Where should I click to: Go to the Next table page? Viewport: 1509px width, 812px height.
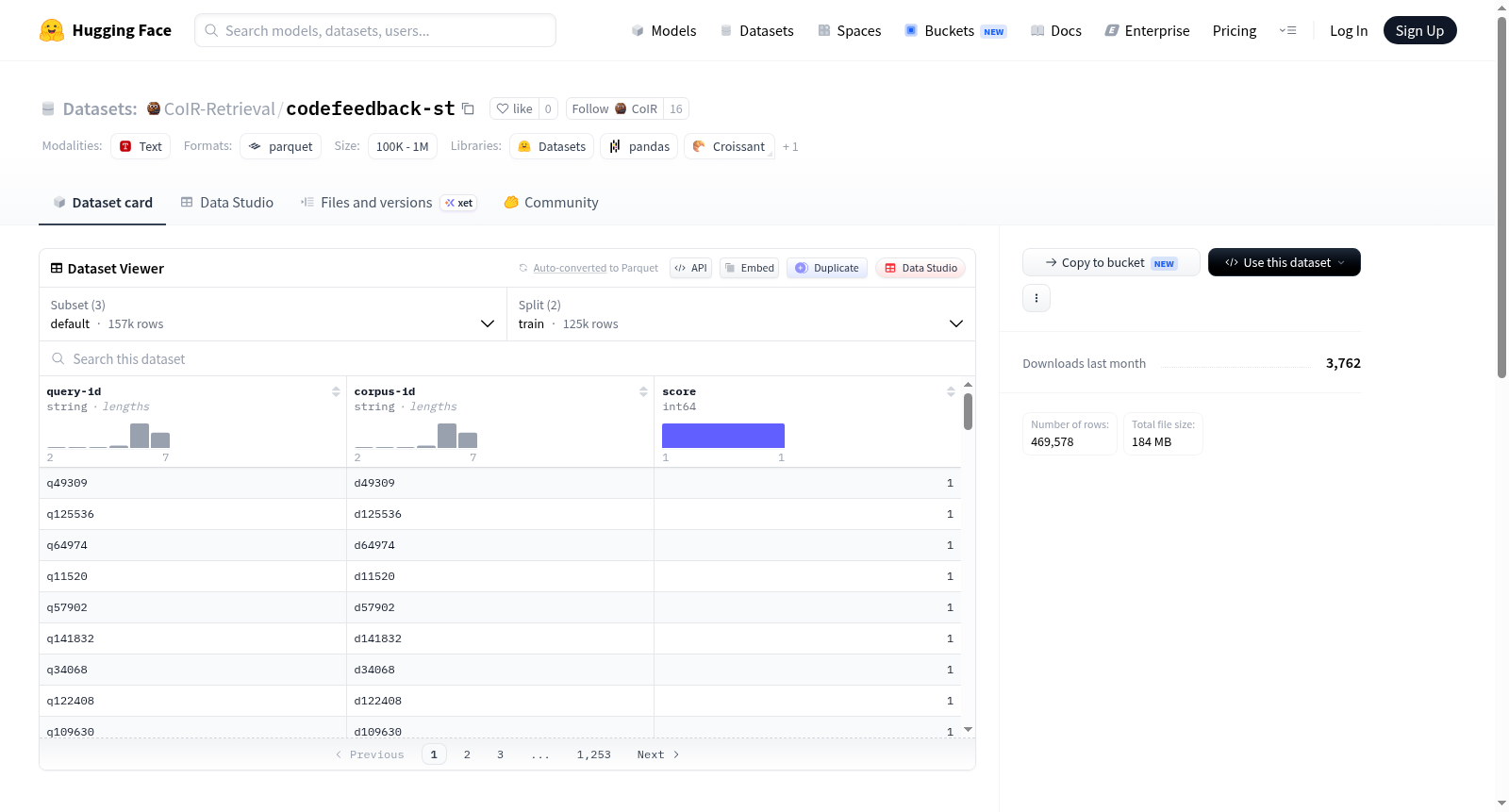(x=658, y=754)
